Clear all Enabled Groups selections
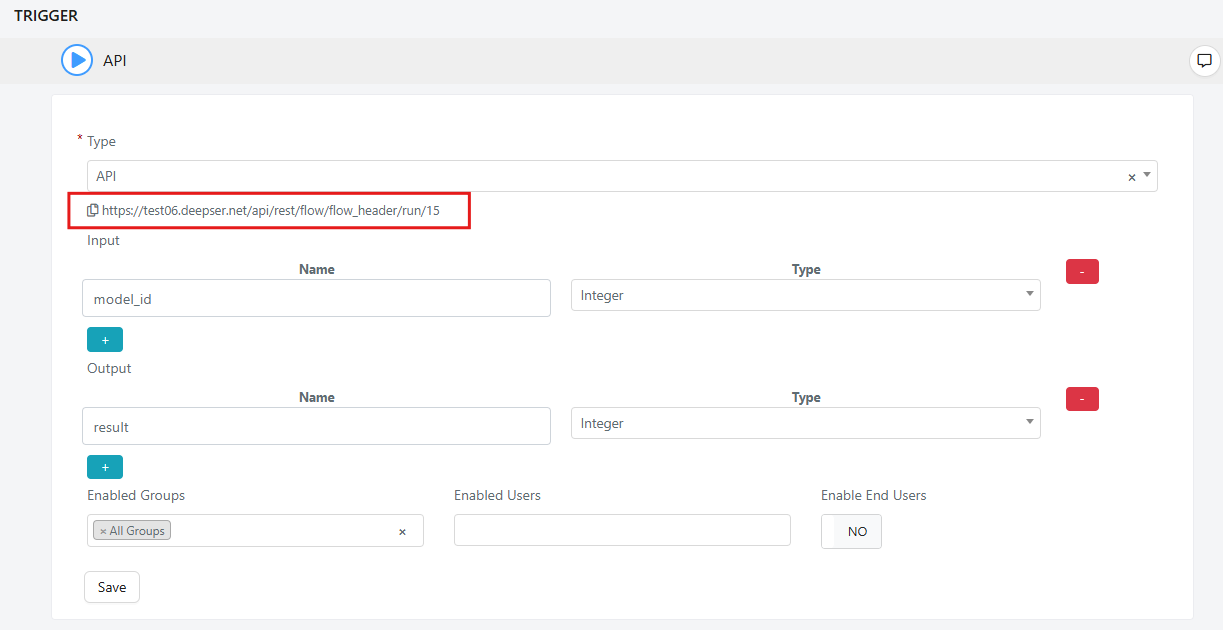Viewport: 1223px width, 630px height. 402,532
